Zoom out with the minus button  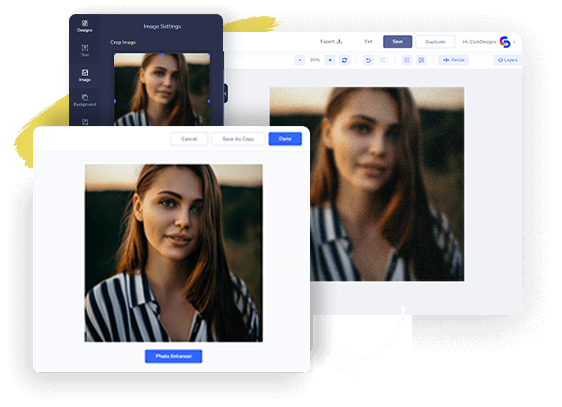[x=300, y=60]
